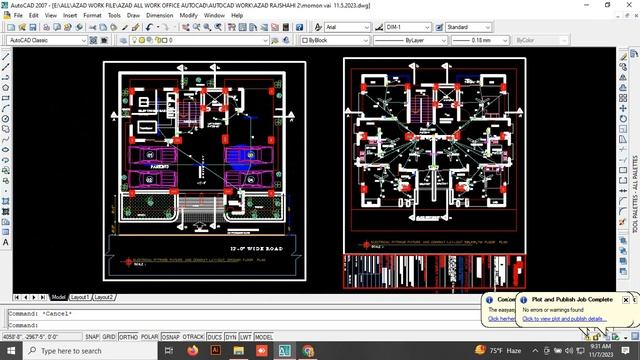Screen dimensions: 640x360
Task: Open the Layer Properties Manager icon
Action: (123, 40)
